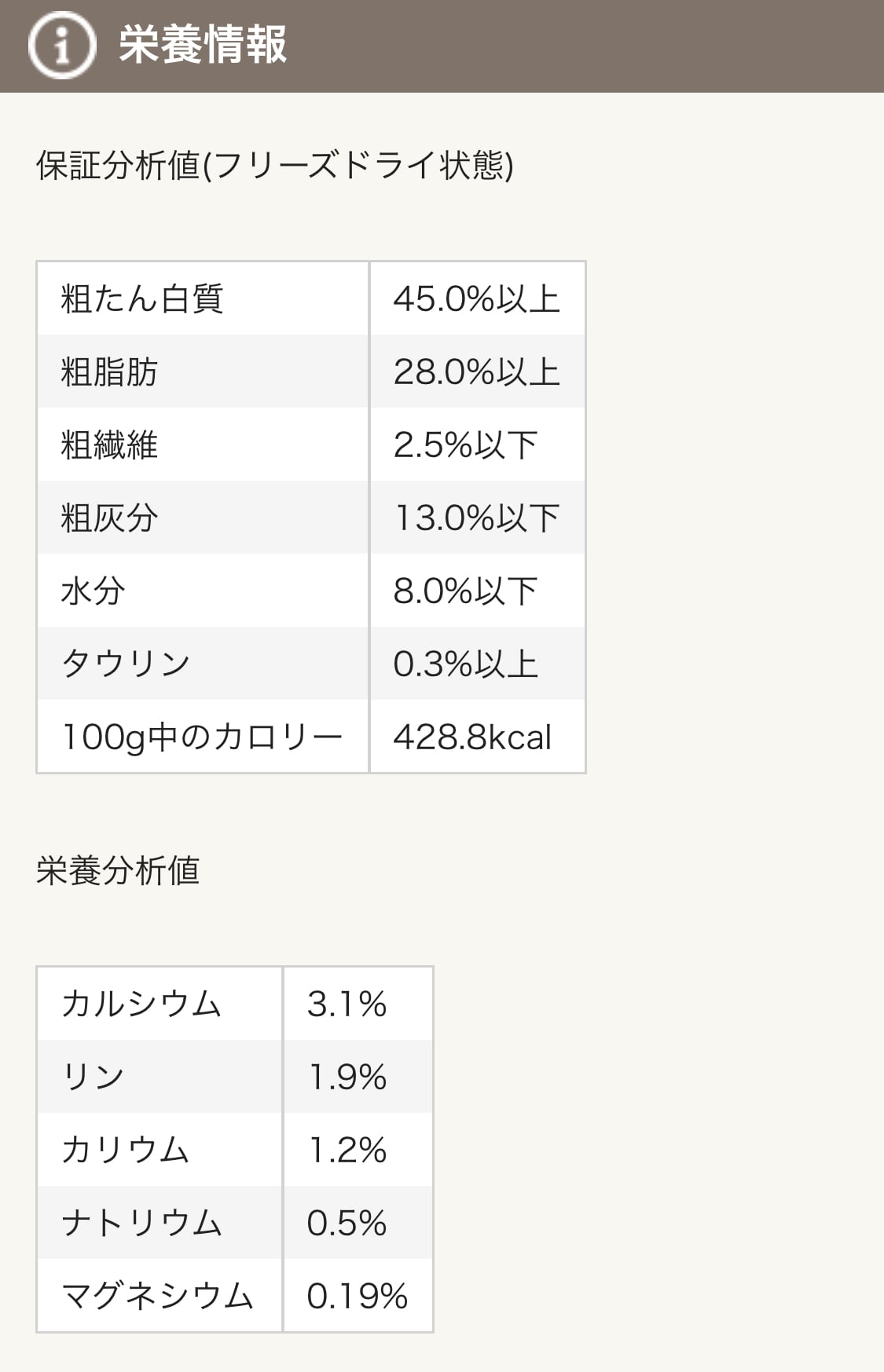The width and height of the screenshot is (884, 1372).
Task: Click the 粗たん白質 table cell
Action: pos(142,299)
